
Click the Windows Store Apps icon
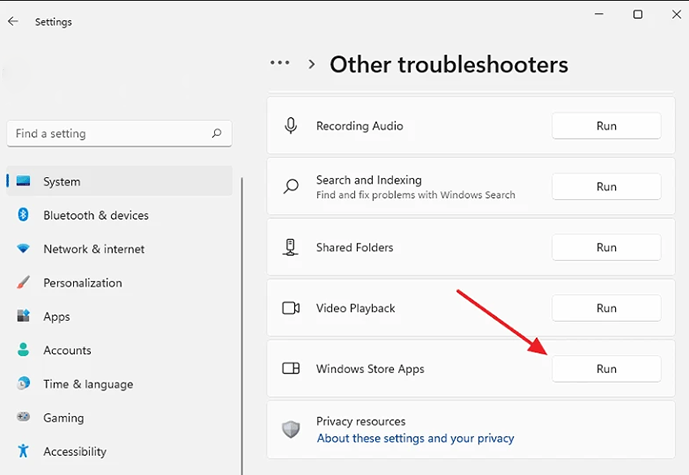pos(291,368)
